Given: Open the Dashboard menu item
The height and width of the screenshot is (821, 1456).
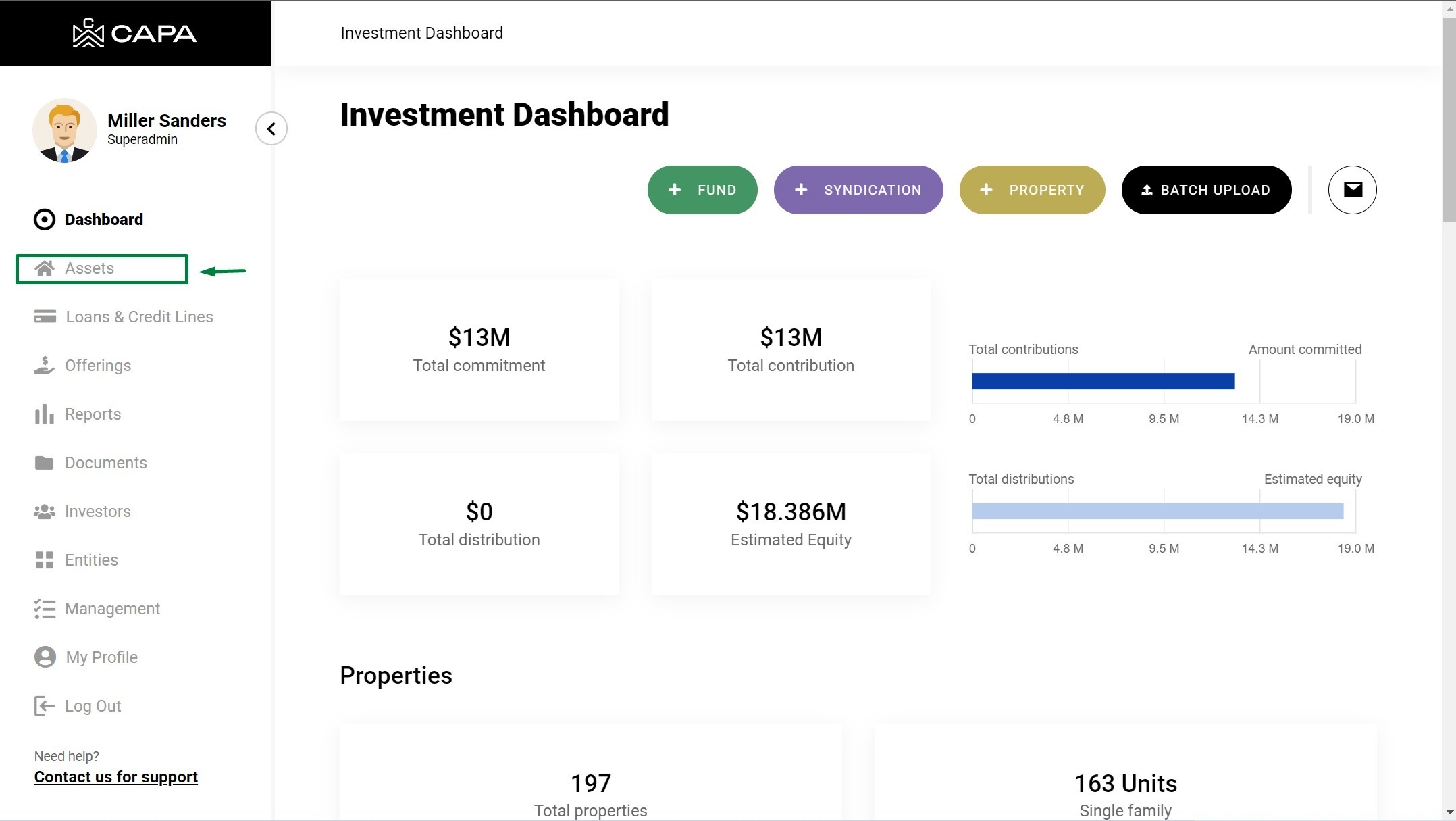Looking at the screenshot, I should [103, 220].
